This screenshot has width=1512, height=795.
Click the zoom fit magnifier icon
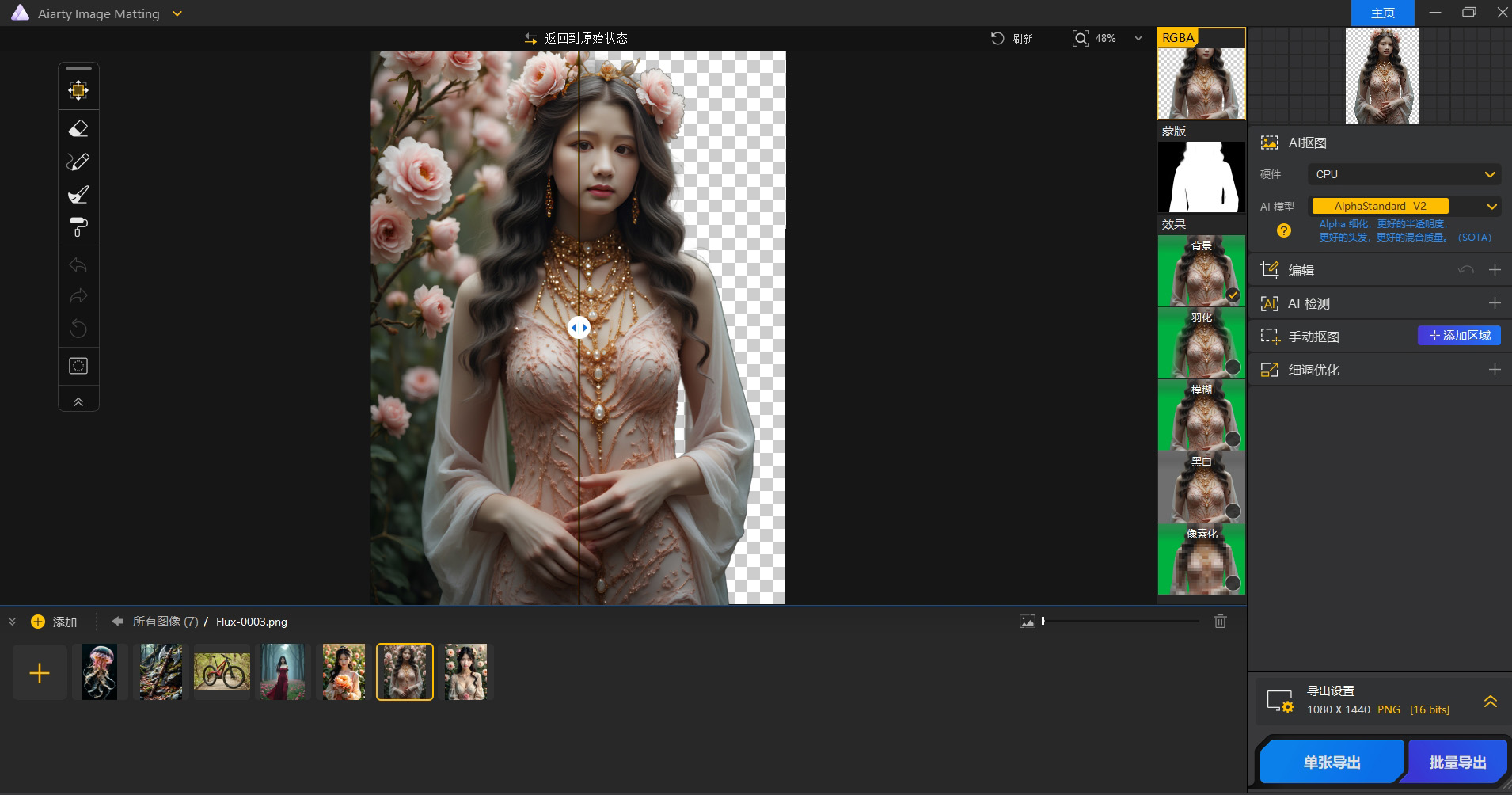(1080, 38)
